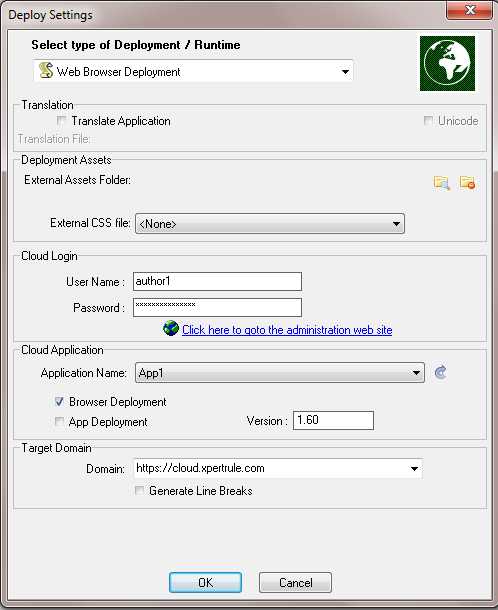Browse for the External Assets Folder
This screenshot has width=498, height=610.
pyautogui.click(x=442, y=183)
